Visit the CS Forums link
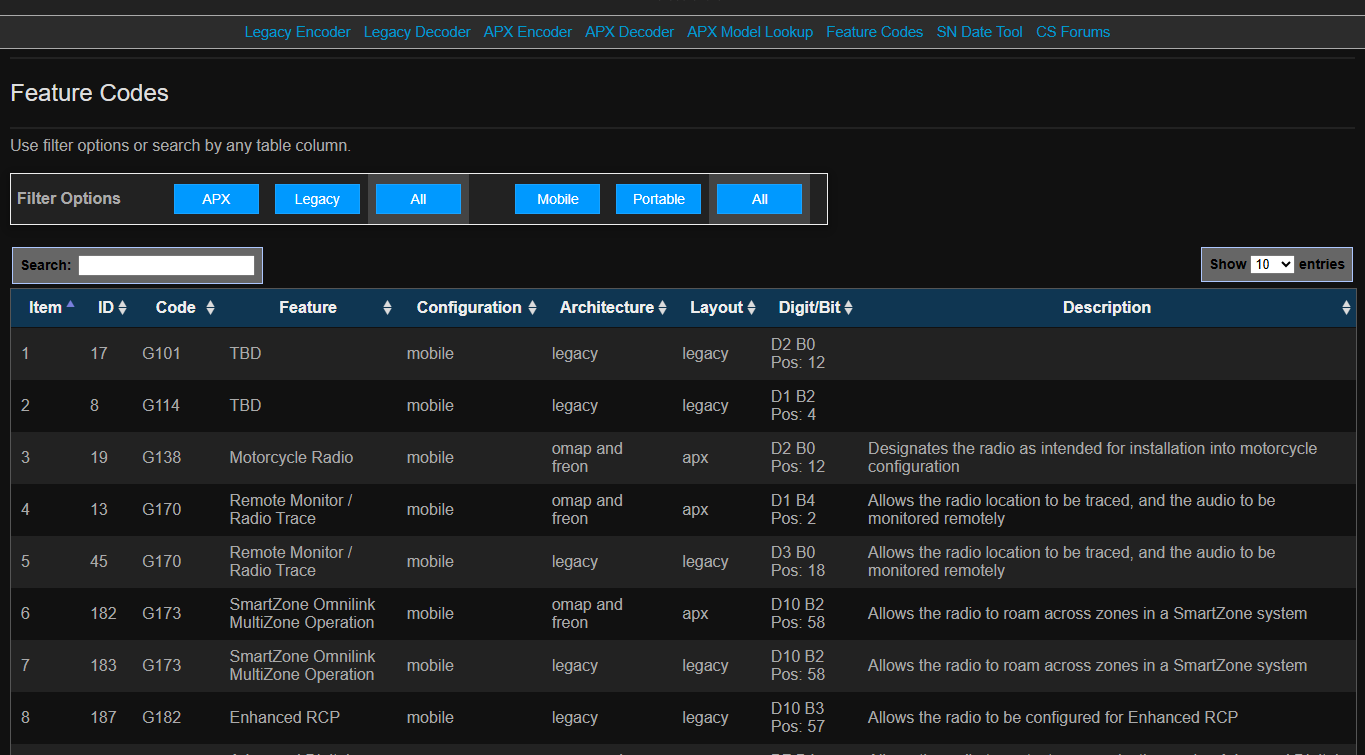Screen dimensions: 1365x755 click(1073, 32)
